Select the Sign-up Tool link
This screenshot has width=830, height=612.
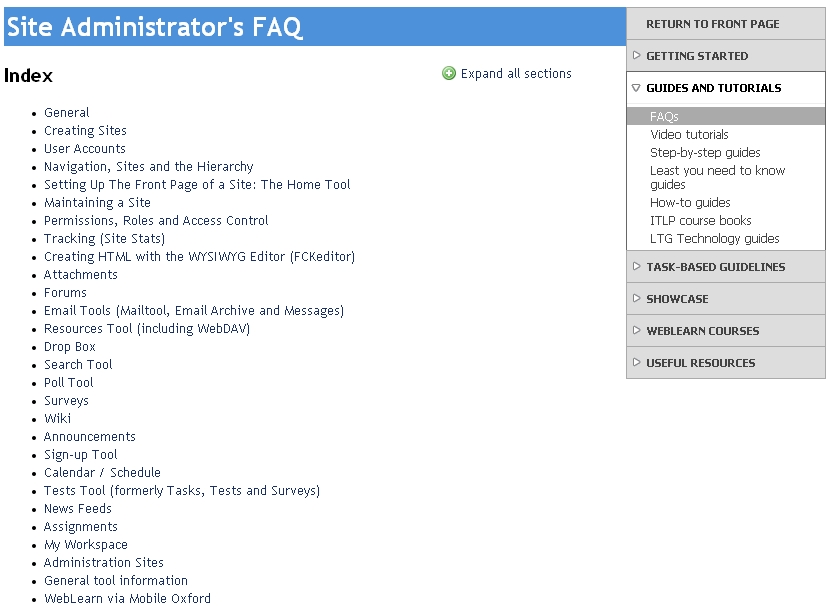click(x=80, y=455)
